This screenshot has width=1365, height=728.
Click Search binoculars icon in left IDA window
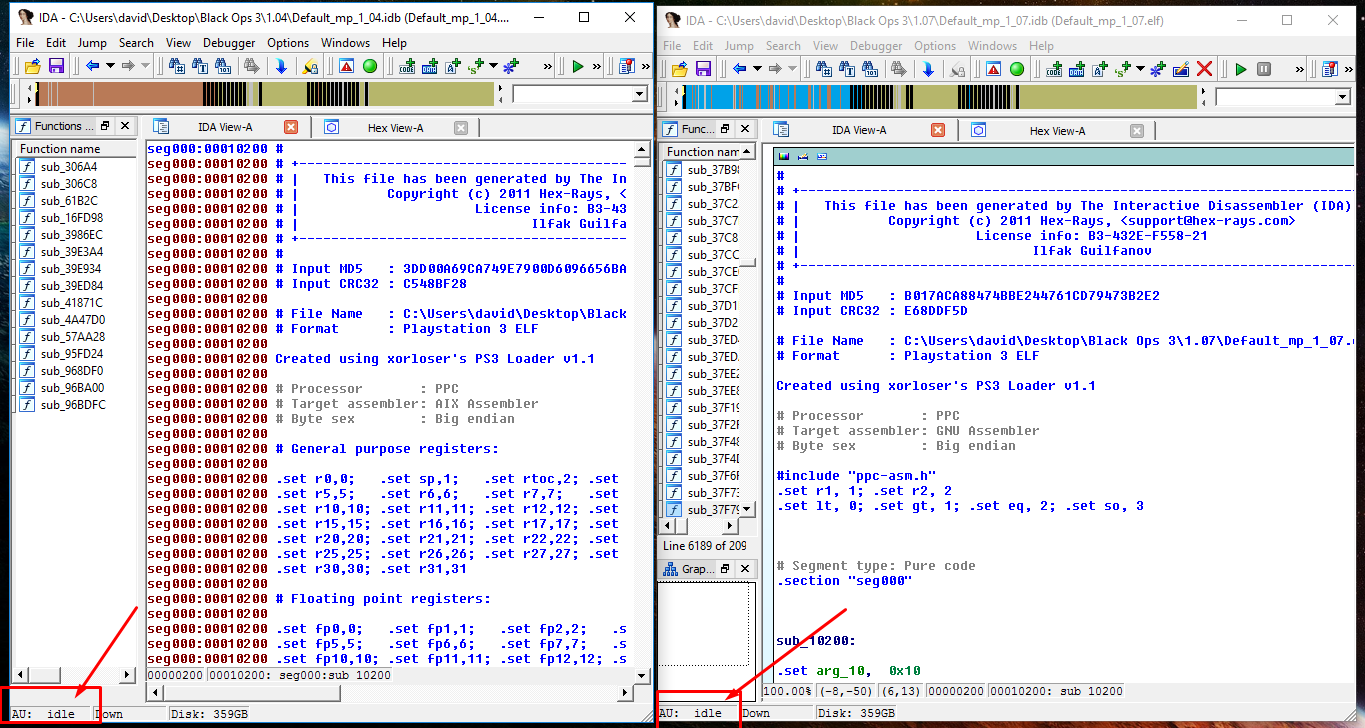click(177, 66)
